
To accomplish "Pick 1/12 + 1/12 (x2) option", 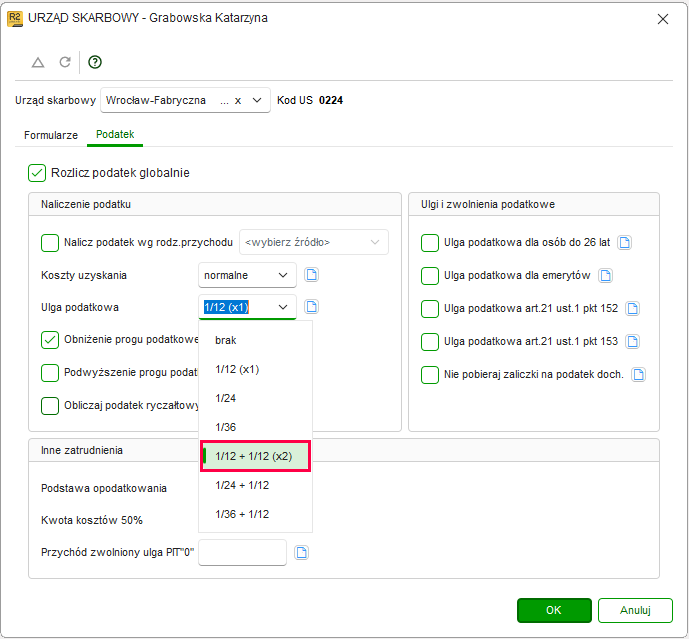I will tap(255, 456).
